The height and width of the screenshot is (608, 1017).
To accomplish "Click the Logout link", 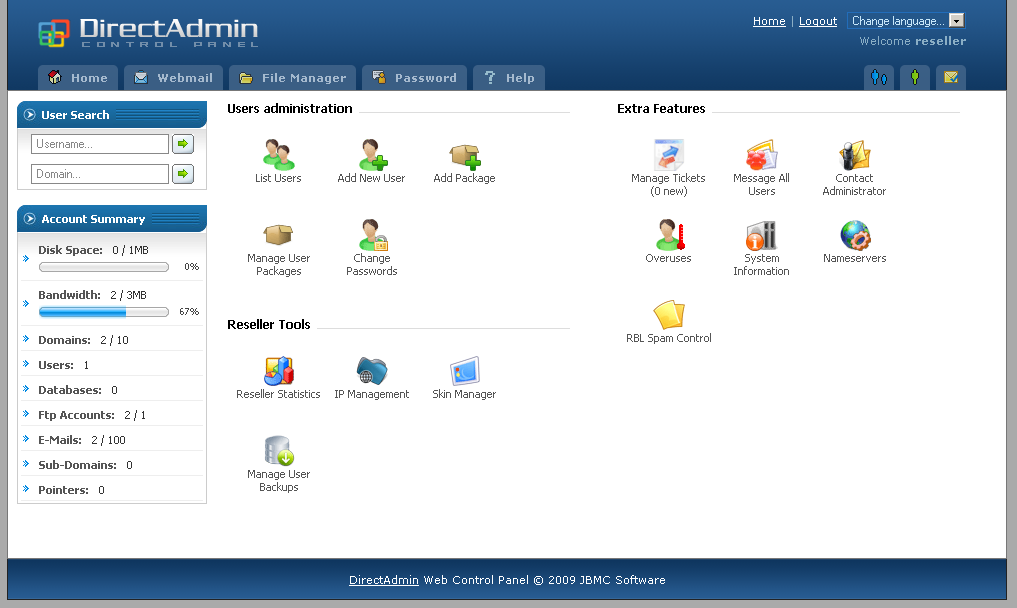I will (818, 21).
